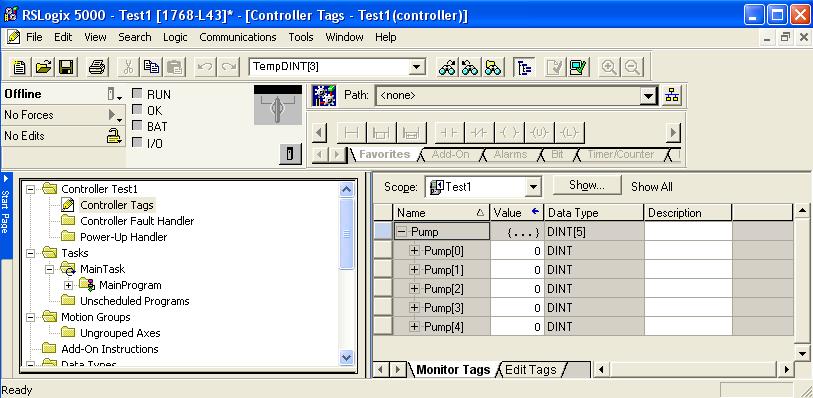Click the Data Type column header
The image size is (813, 398).
[x=594, y=212]
